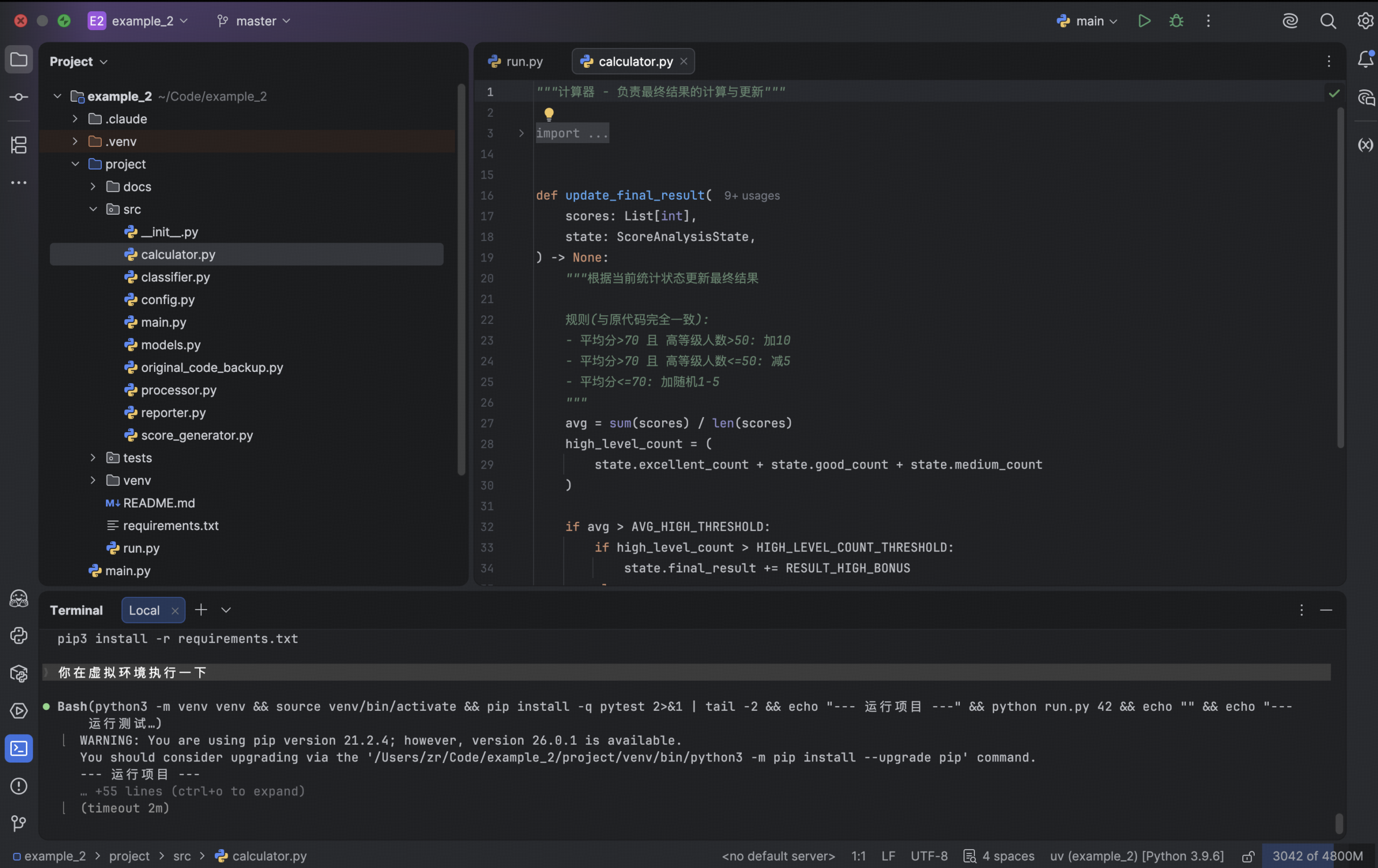Collapse the src folder in tree
Screen dimensions: 1378x868
tap(93, 209)
